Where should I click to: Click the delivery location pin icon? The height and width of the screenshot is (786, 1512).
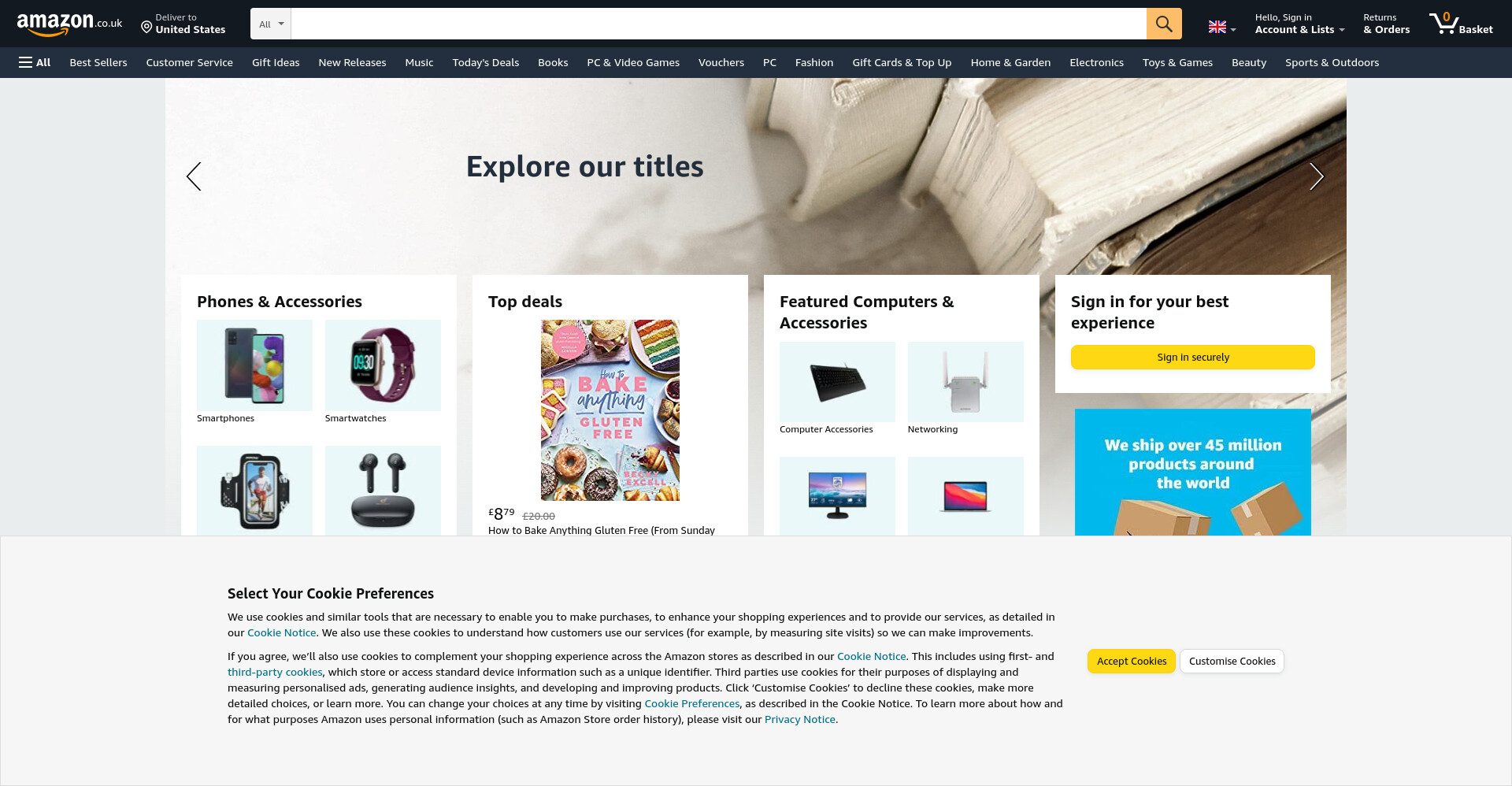point(146,28)
